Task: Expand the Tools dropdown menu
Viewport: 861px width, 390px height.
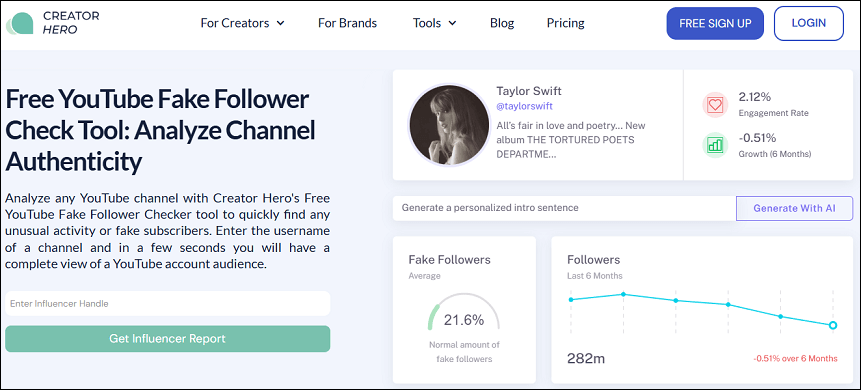Action: tap(434, 23)
